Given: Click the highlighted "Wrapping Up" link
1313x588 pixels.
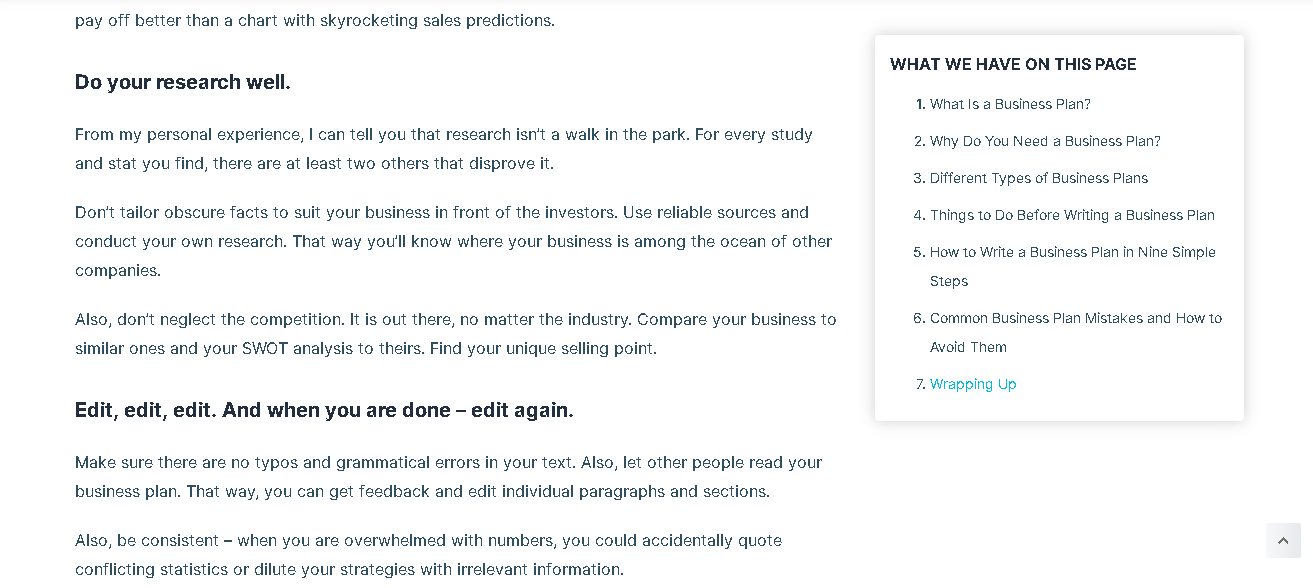Looking at the screenshot, I should [x=973, y=384].
